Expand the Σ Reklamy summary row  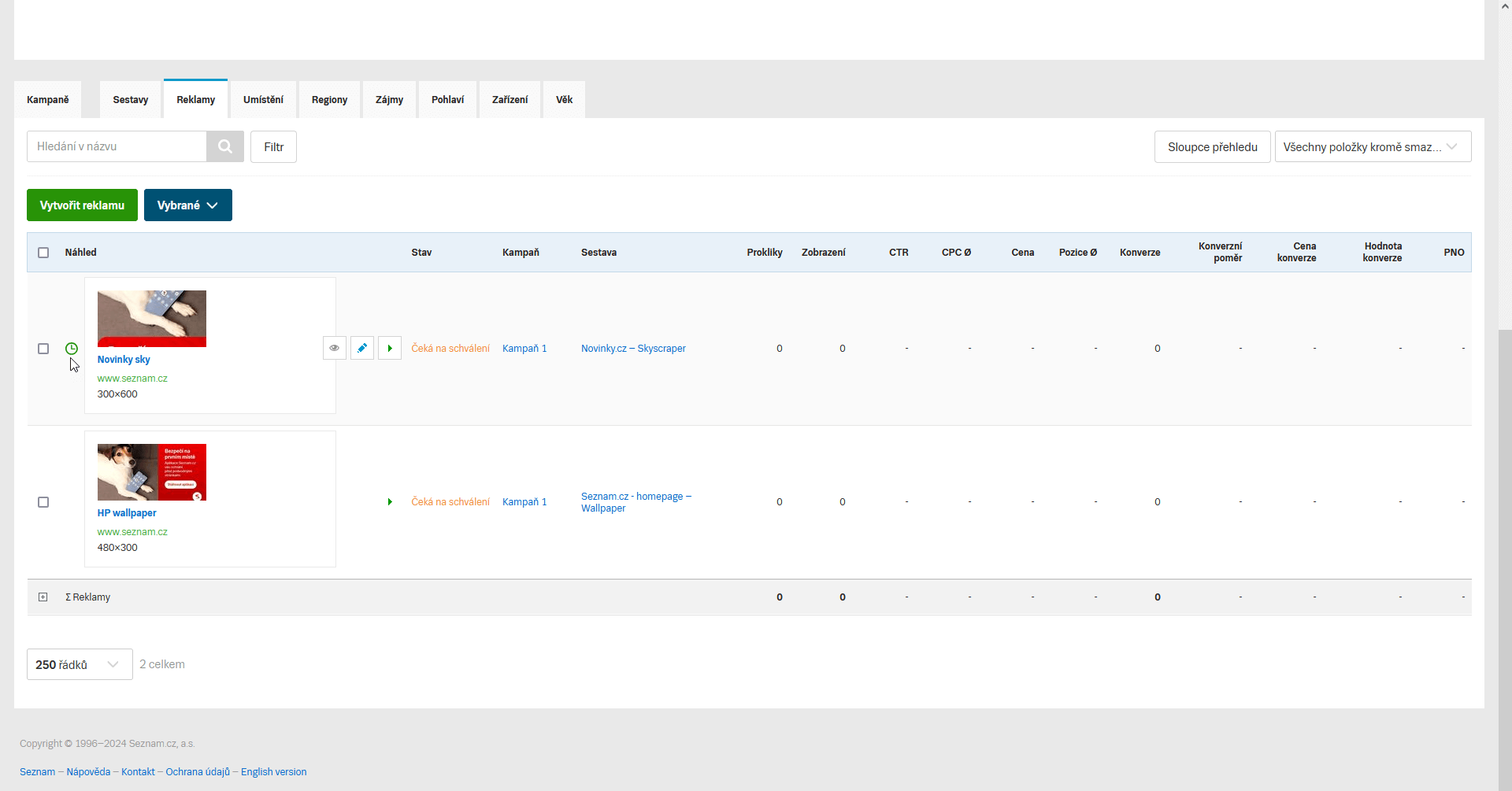point(43,597)
